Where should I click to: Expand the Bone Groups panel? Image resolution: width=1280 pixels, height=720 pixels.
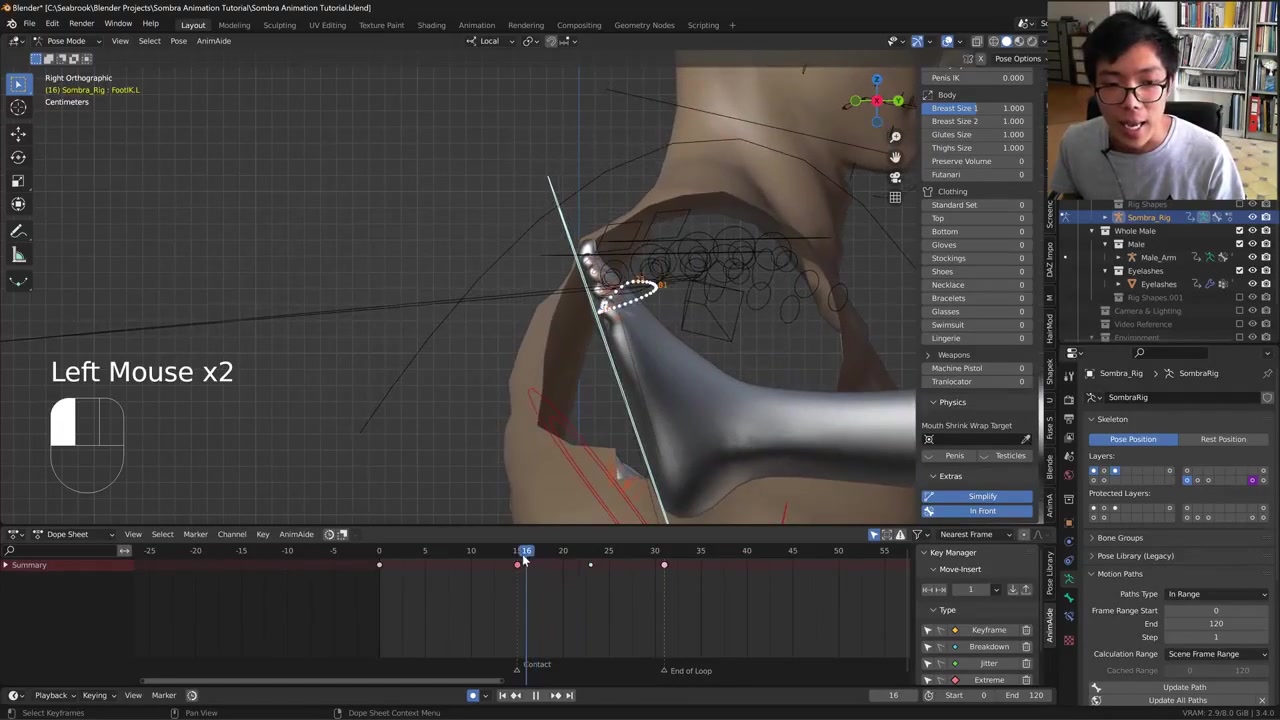click(1119, 538)
